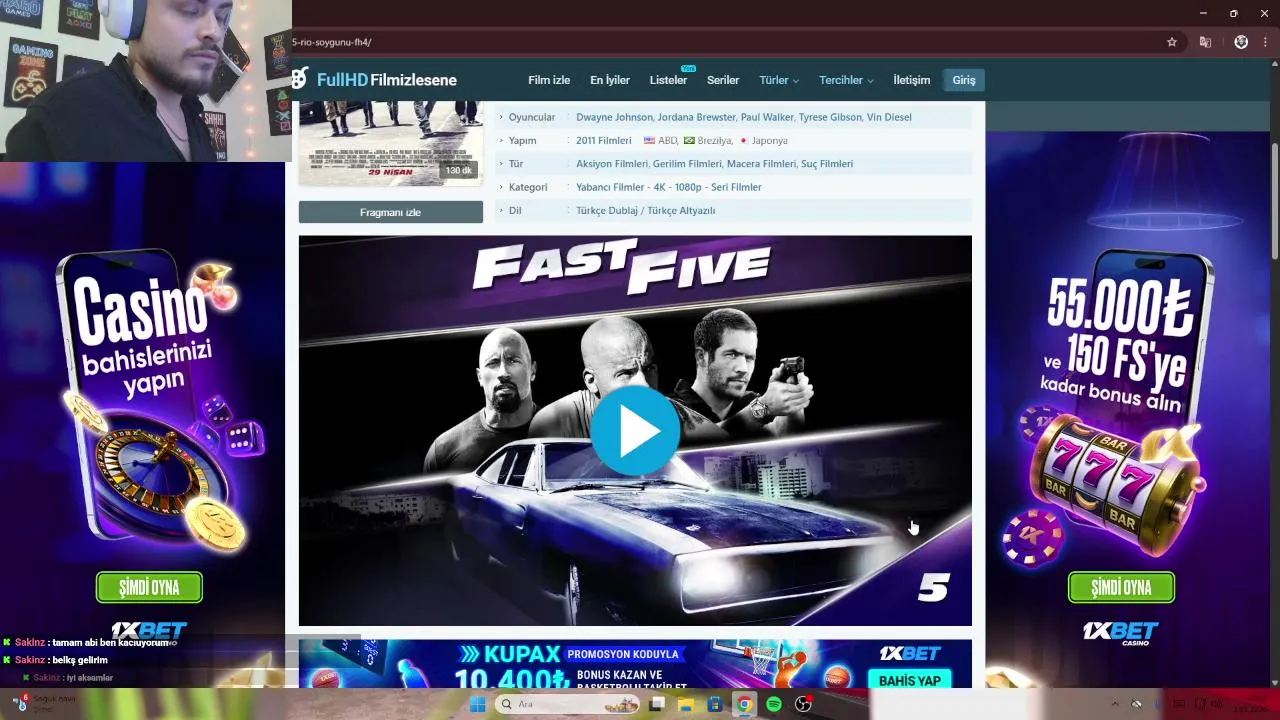Open Spotify from the taskbar
This screenshot has width=1280, height=720.
(x=774, y=704)
